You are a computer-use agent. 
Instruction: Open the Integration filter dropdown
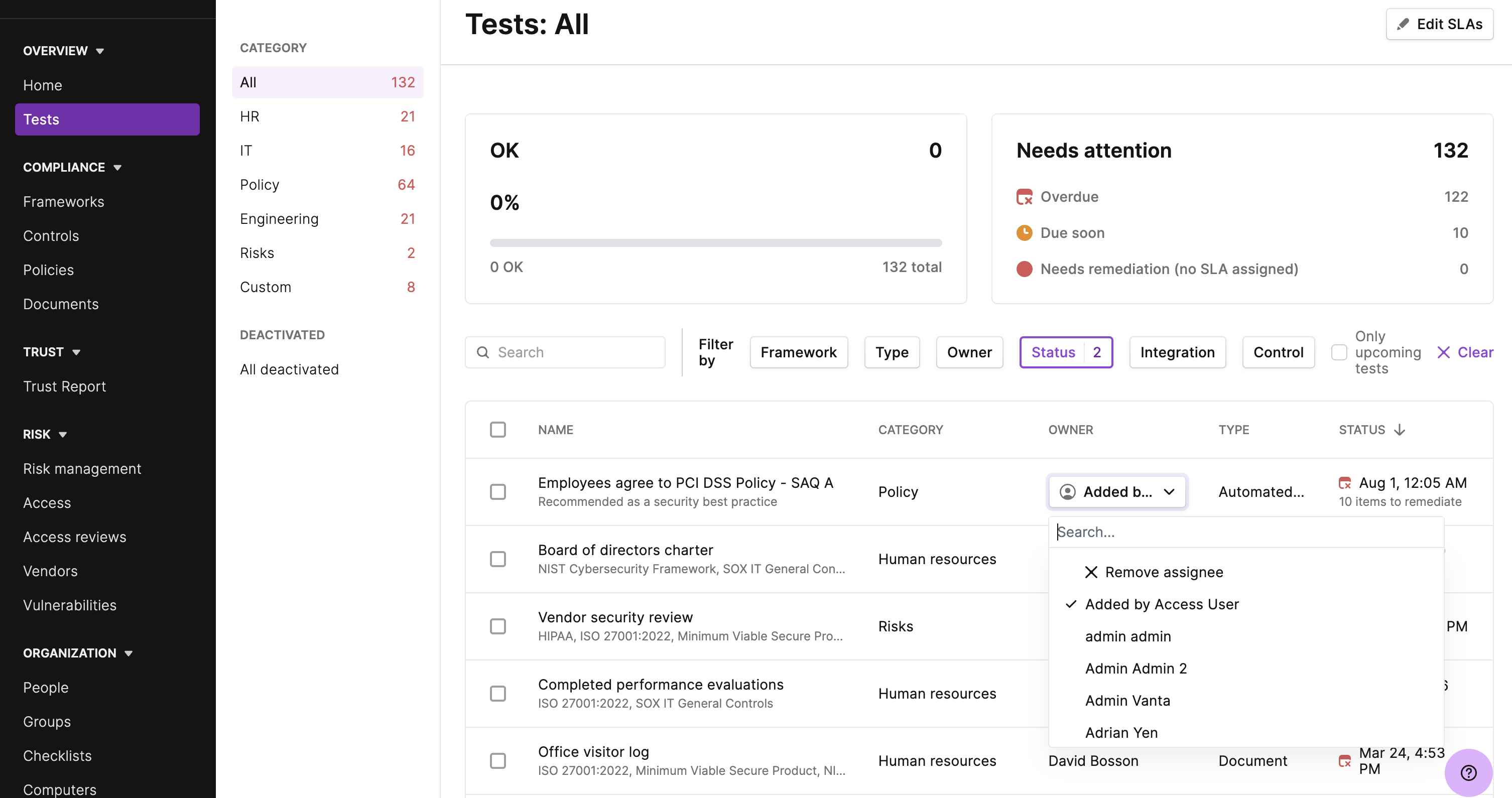tap(1177, 352)
